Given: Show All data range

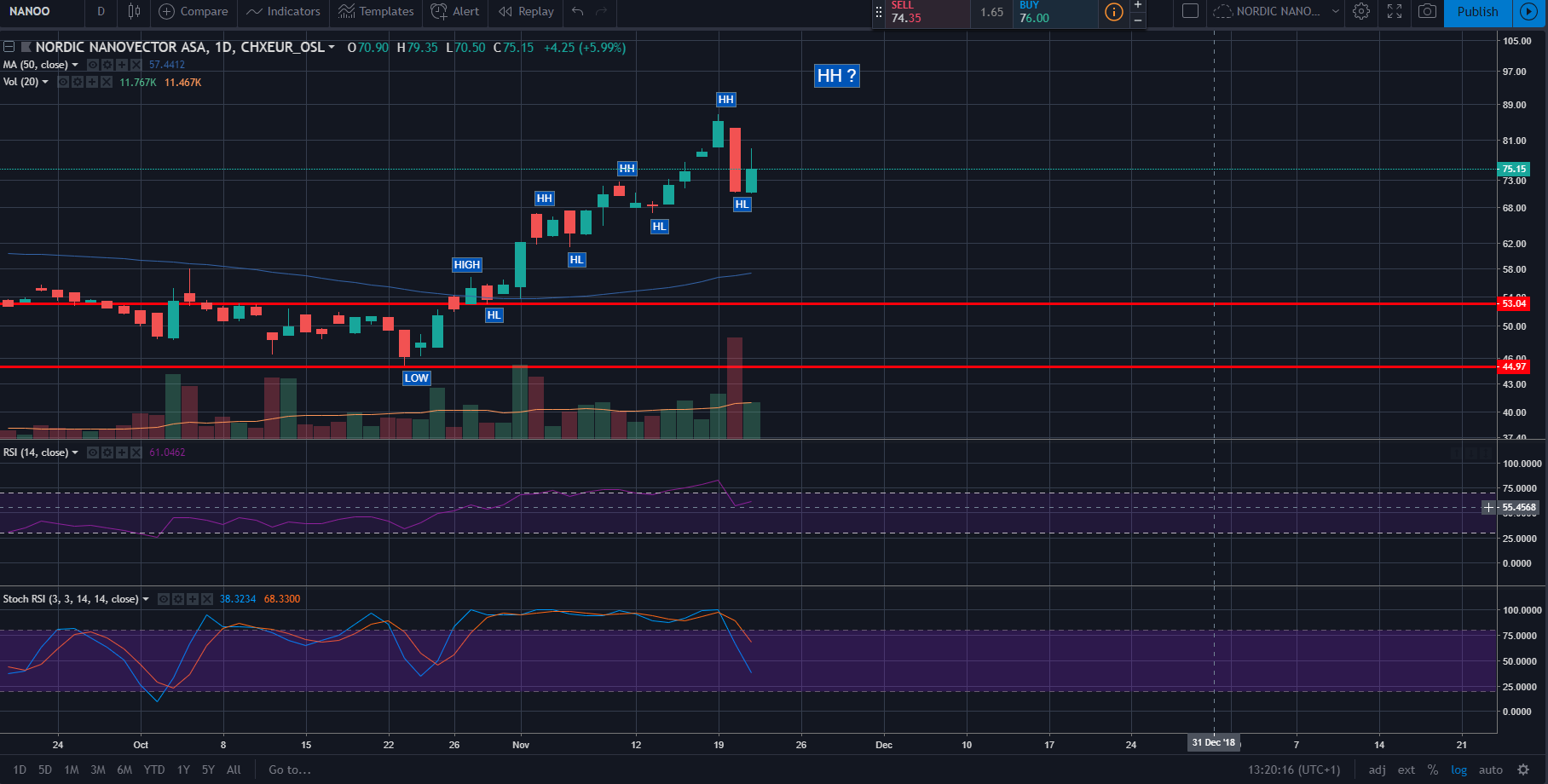Looking at the screenshot, I should [234, 770].
